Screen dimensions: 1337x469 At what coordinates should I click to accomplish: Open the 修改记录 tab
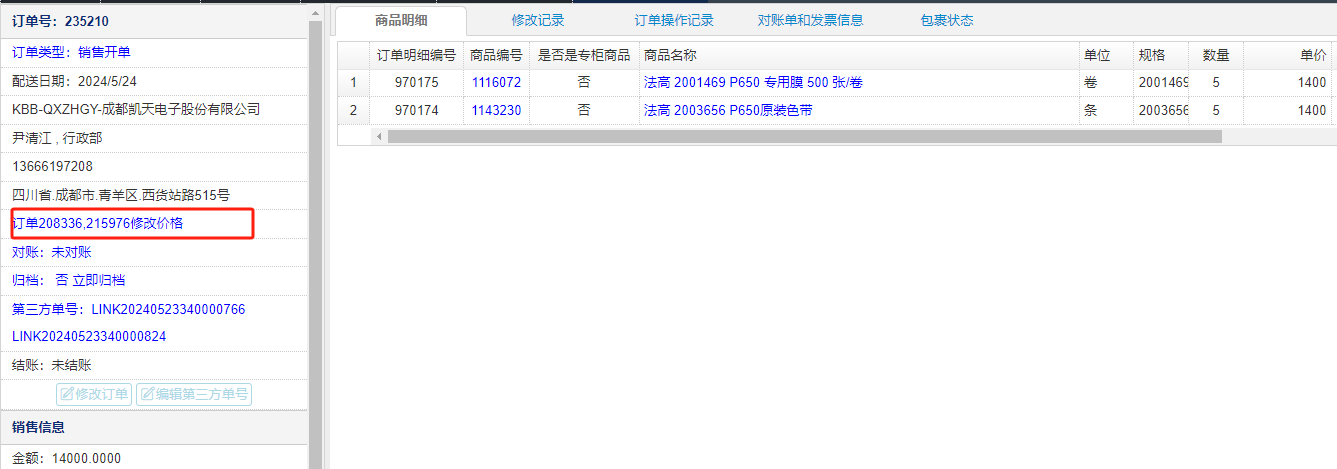pos(538,20)
